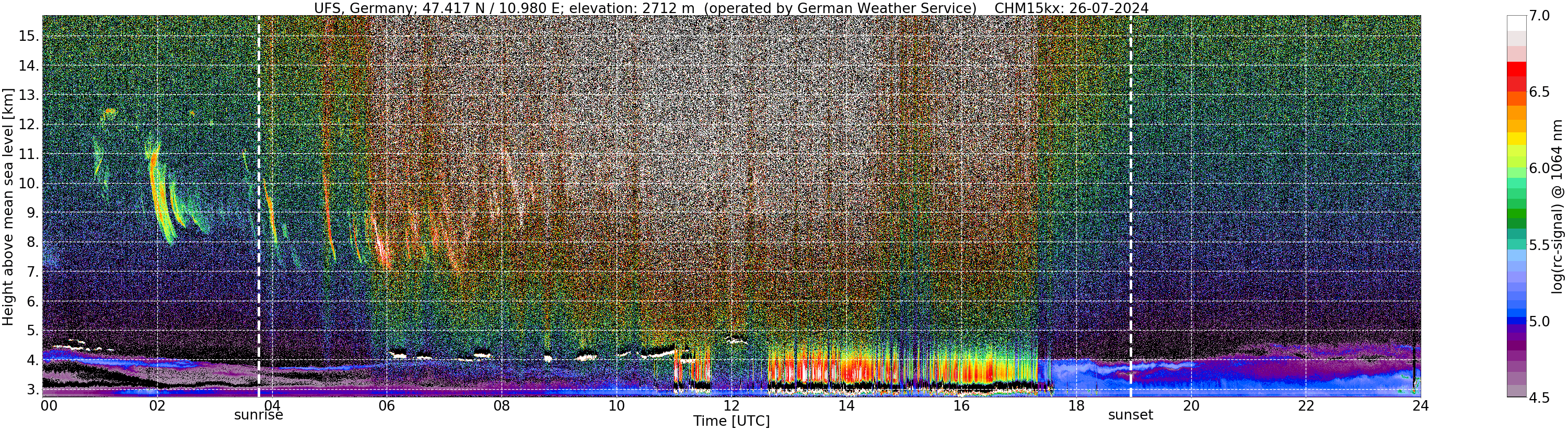Click the colorbar tick label '5.0'
1568x431 pixels.
pyautogui.click(x=1539, y=321)
